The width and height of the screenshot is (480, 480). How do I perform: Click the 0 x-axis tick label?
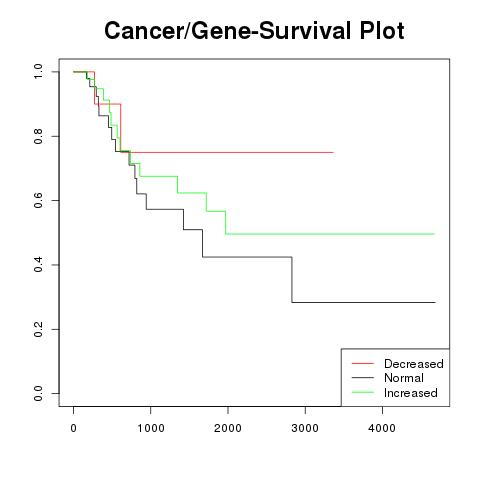click(x=74, y=428)
